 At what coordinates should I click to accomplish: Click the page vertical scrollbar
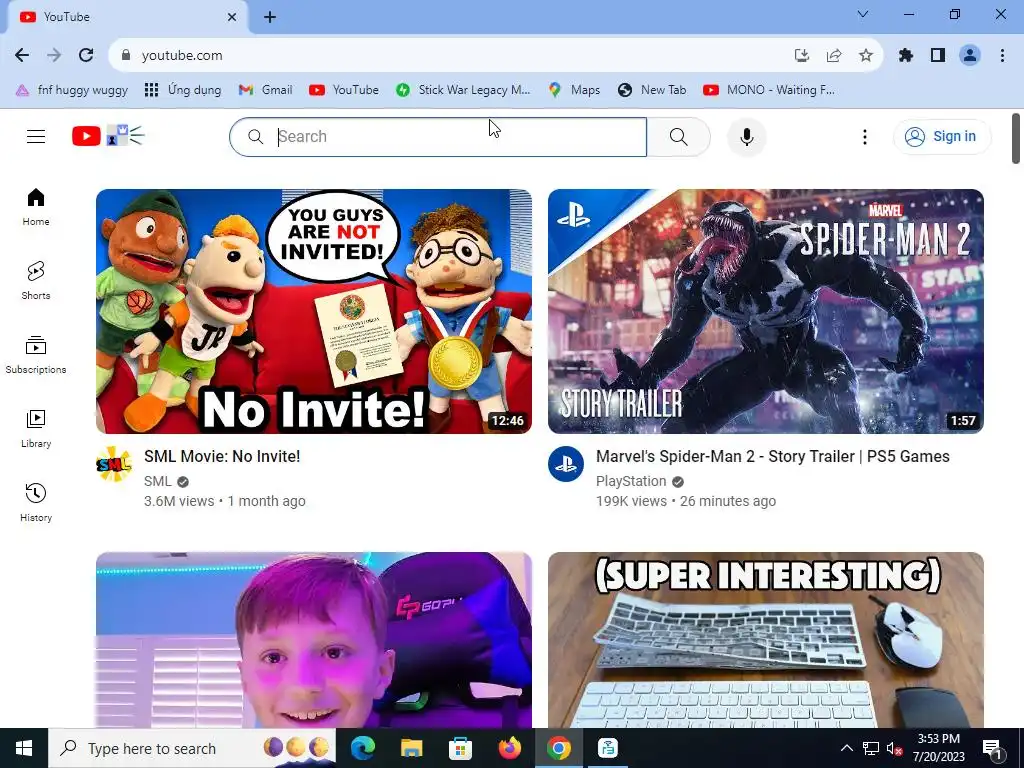pyautogui.click(x=1016, y=138)
